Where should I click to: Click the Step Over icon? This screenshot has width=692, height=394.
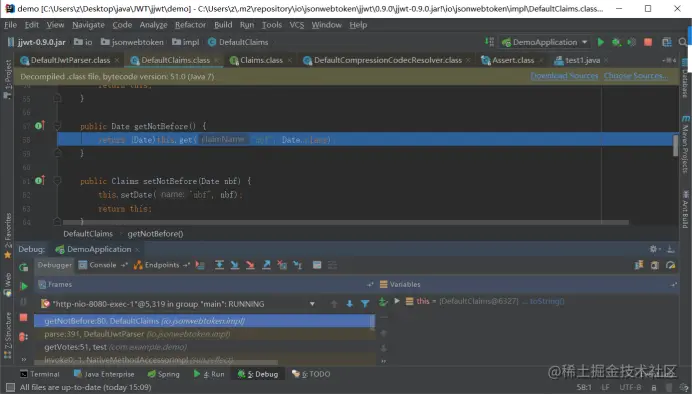(x=219, y=265)
